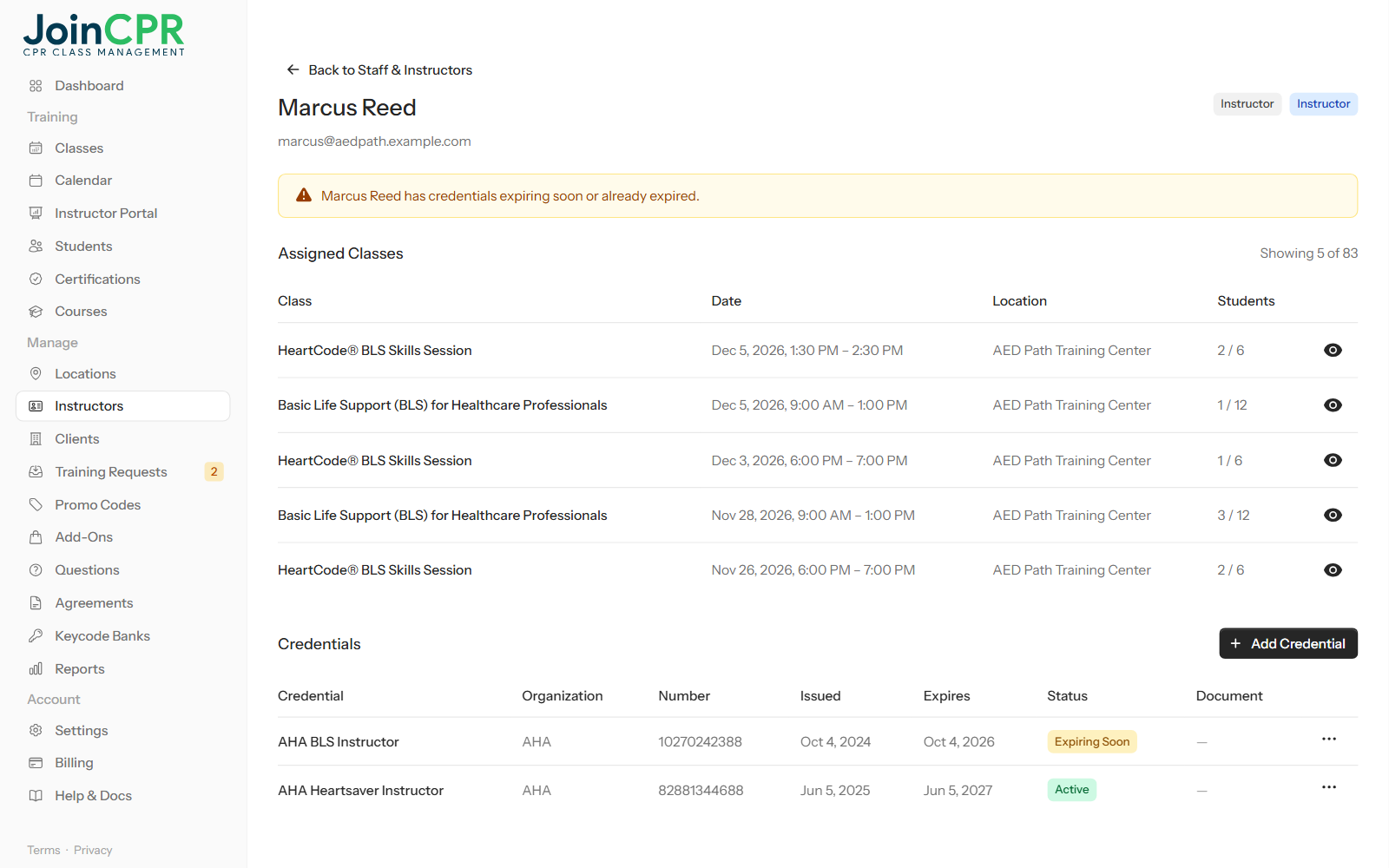Screen dimensions: 1389x868
Task: Click the Training Requests inbox icon
Action: pyautogui.click(x=36, y=472)
